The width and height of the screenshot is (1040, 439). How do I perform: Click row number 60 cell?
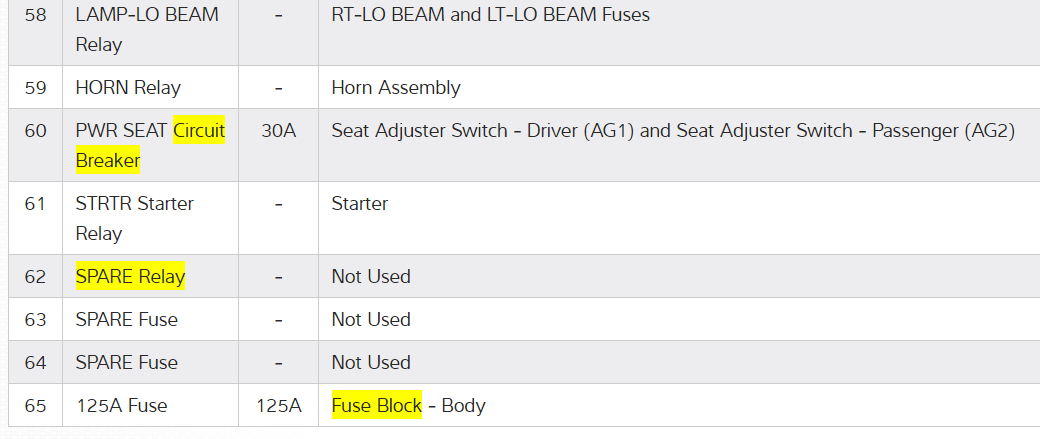click(35, 131)
